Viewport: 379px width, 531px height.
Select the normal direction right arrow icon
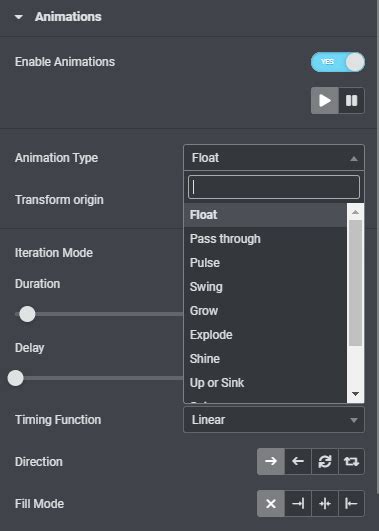coord(271,461)
